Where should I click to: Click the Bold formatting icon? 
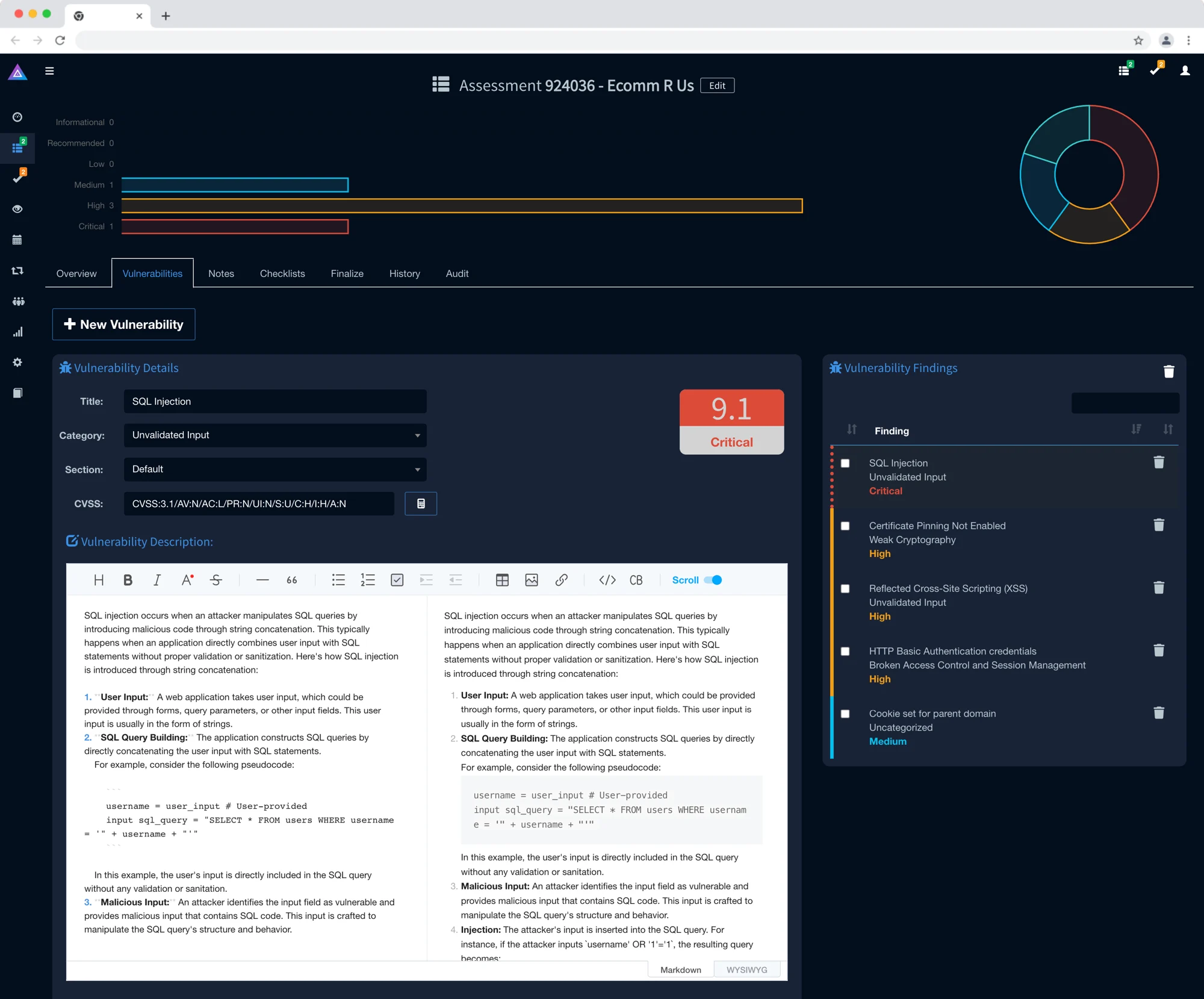[128, 580]
